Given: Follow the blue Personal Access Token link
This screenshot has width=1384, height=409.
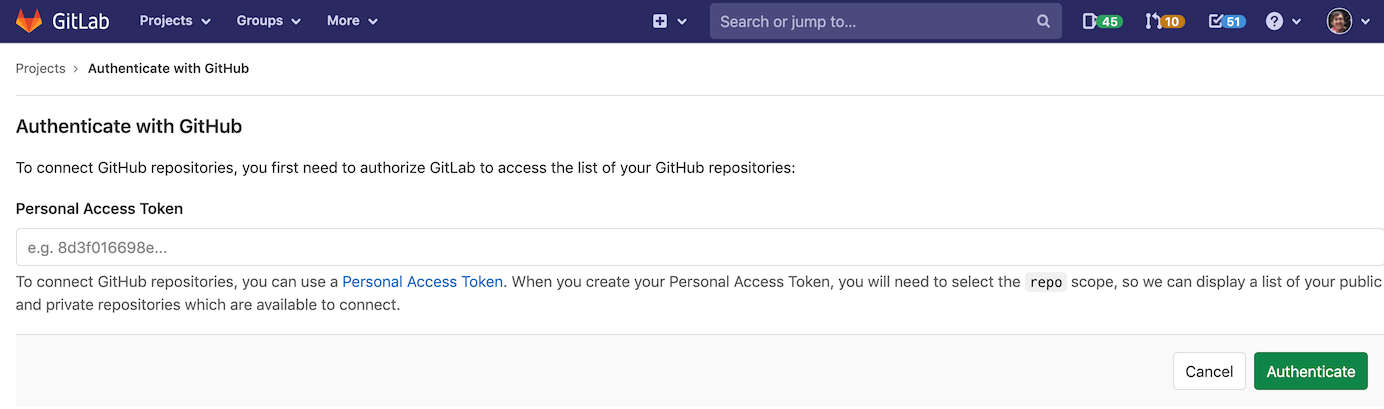Looking at the screenshot, I should (x=422, y=282).
